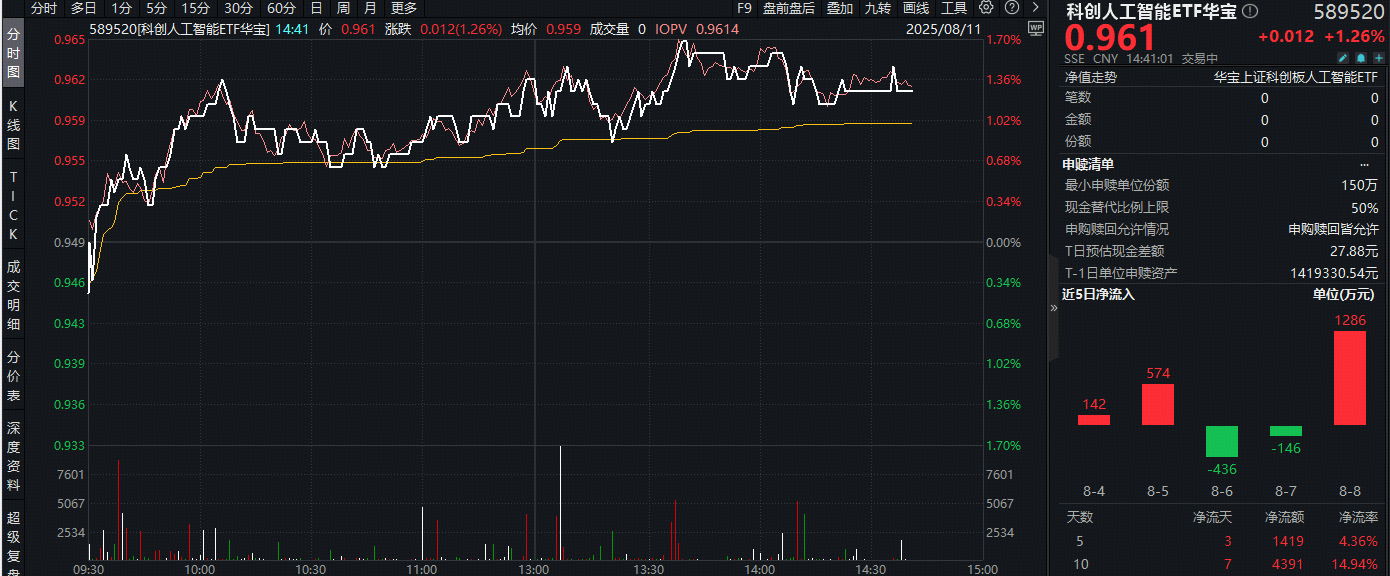Open the 更多 periods dropdown

404,8
